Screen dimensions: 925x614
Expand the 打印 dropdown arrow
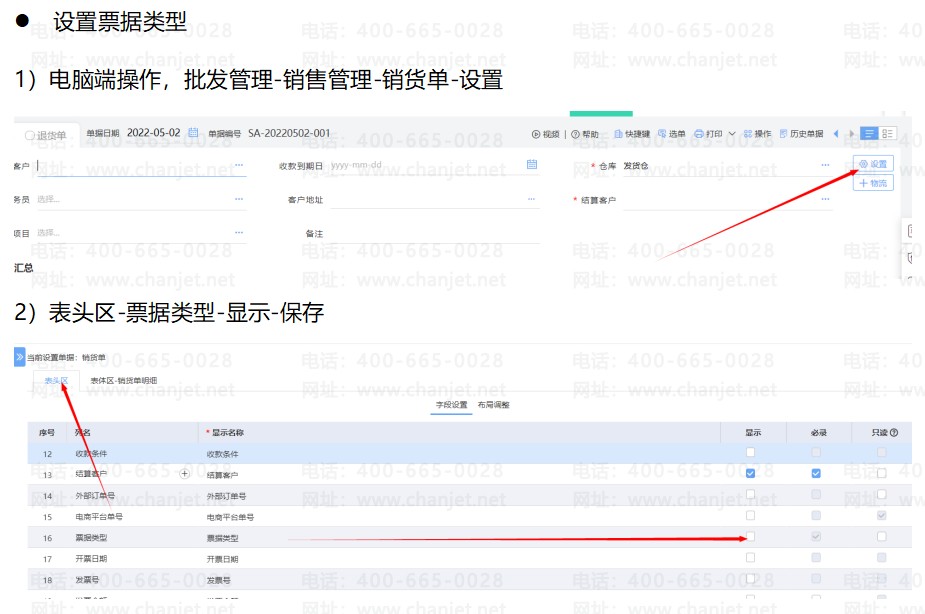click(732, 134)
